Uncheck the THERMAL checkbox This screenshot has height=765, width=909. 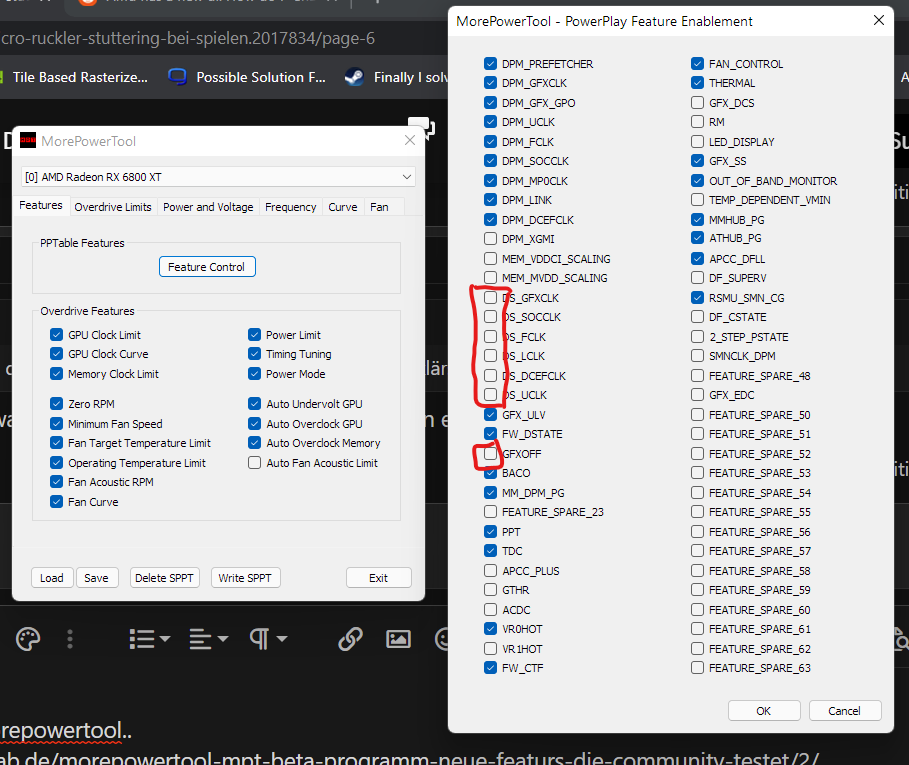pos(697,83)
